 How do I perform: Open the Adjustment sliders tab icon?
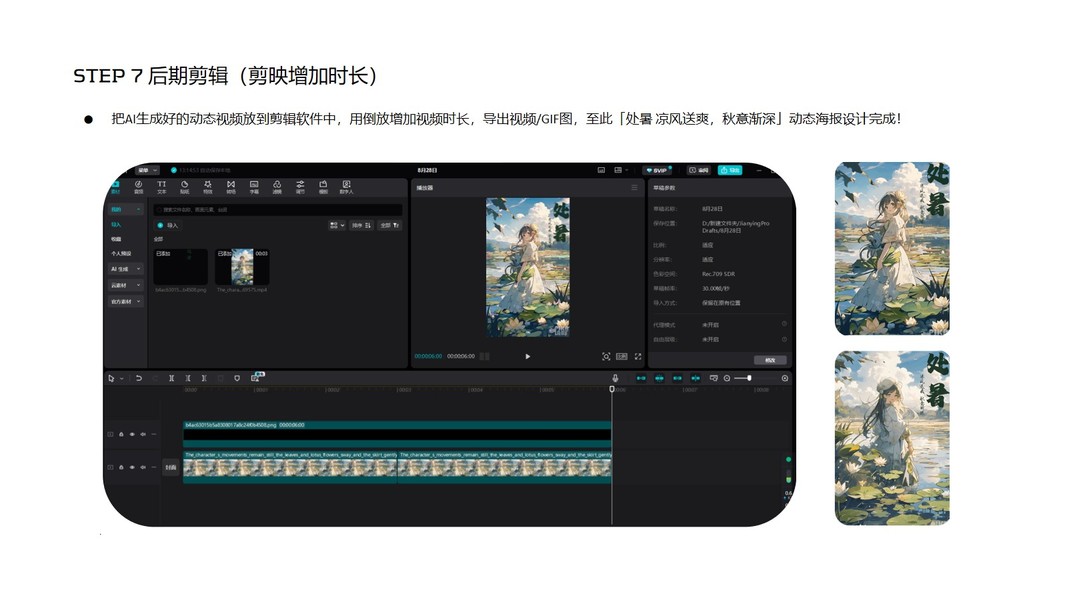coord(300,186)
